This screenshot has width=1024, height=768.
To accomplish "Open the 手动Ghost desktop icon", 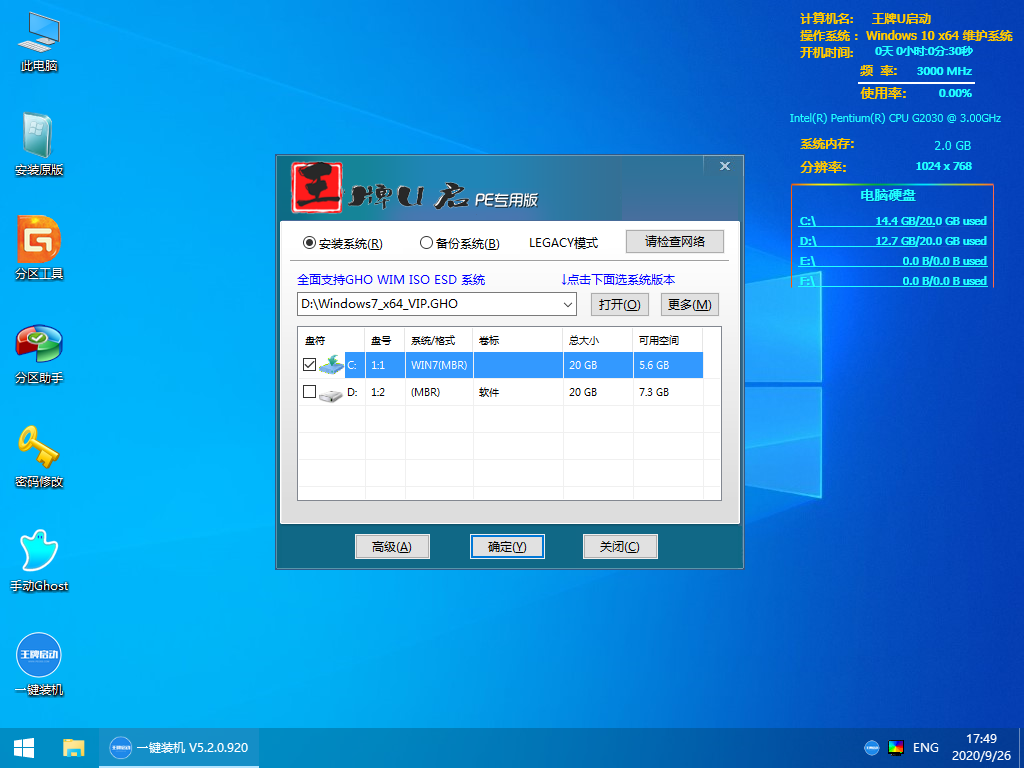I will tap(39, 560).
